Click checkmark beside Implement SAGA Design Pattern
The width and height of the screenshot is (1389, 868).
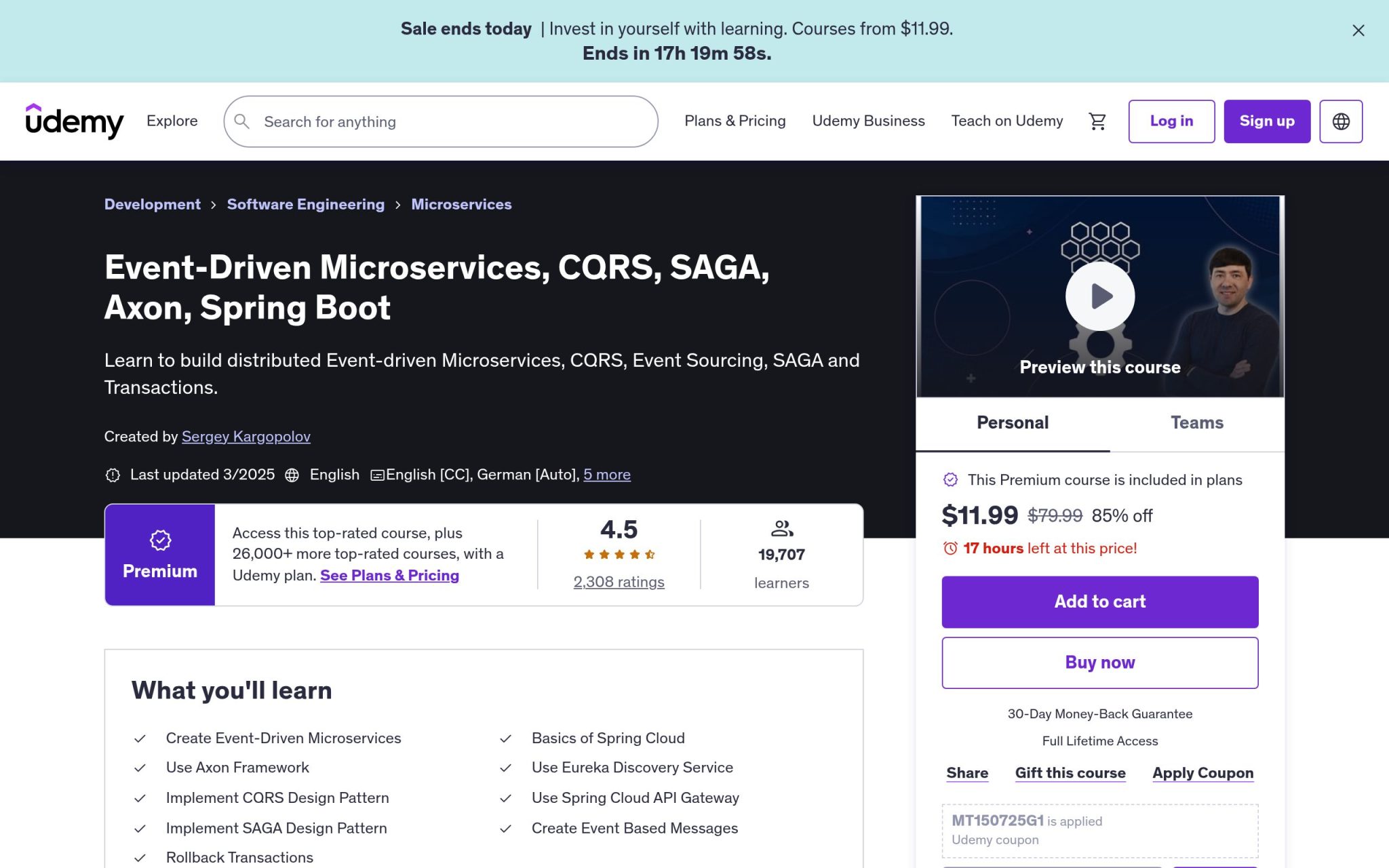tap(140, 829)
